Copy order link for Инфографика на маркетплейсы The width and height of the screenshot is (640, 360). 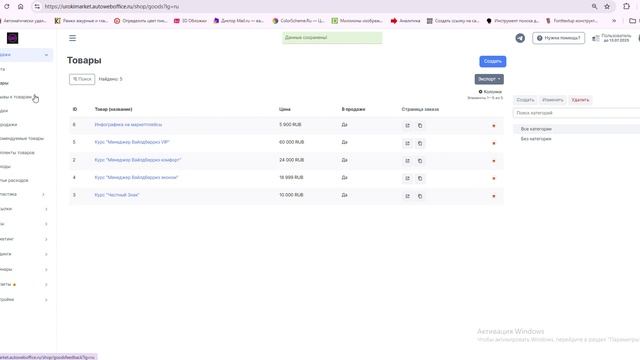pos(420,125)
